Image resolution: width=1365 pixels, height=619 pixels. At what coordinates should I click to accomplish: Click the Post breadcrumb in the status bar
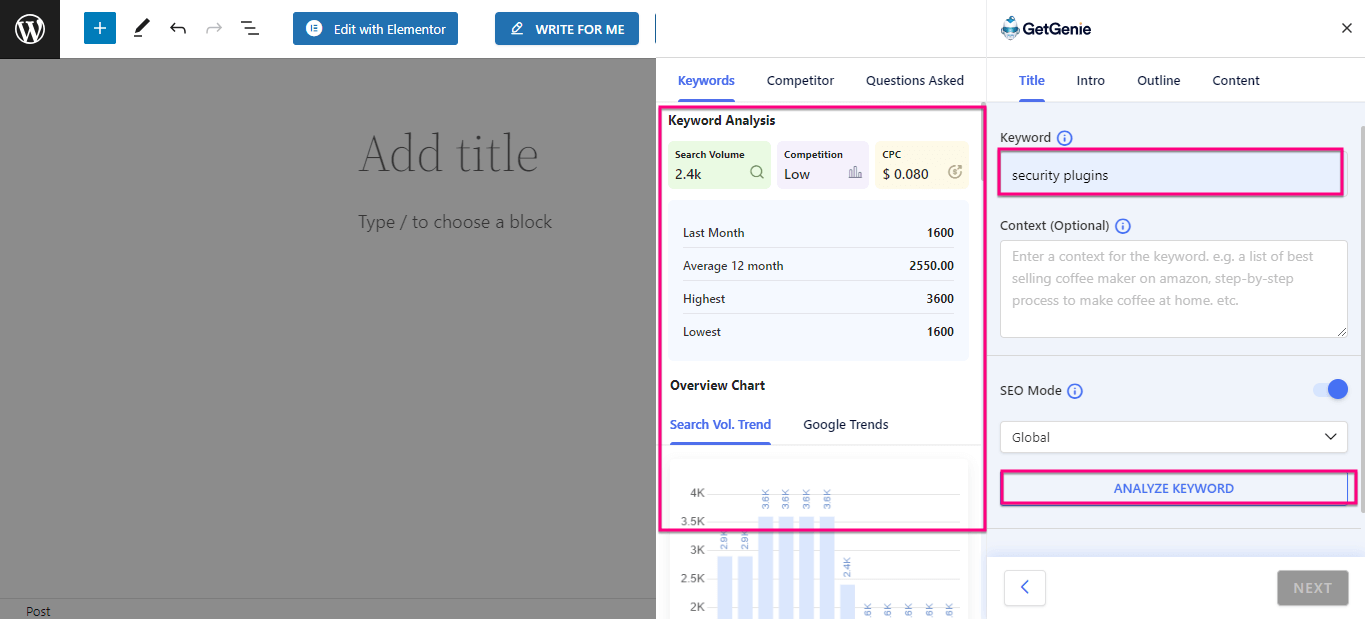click(x=38, y=611)
